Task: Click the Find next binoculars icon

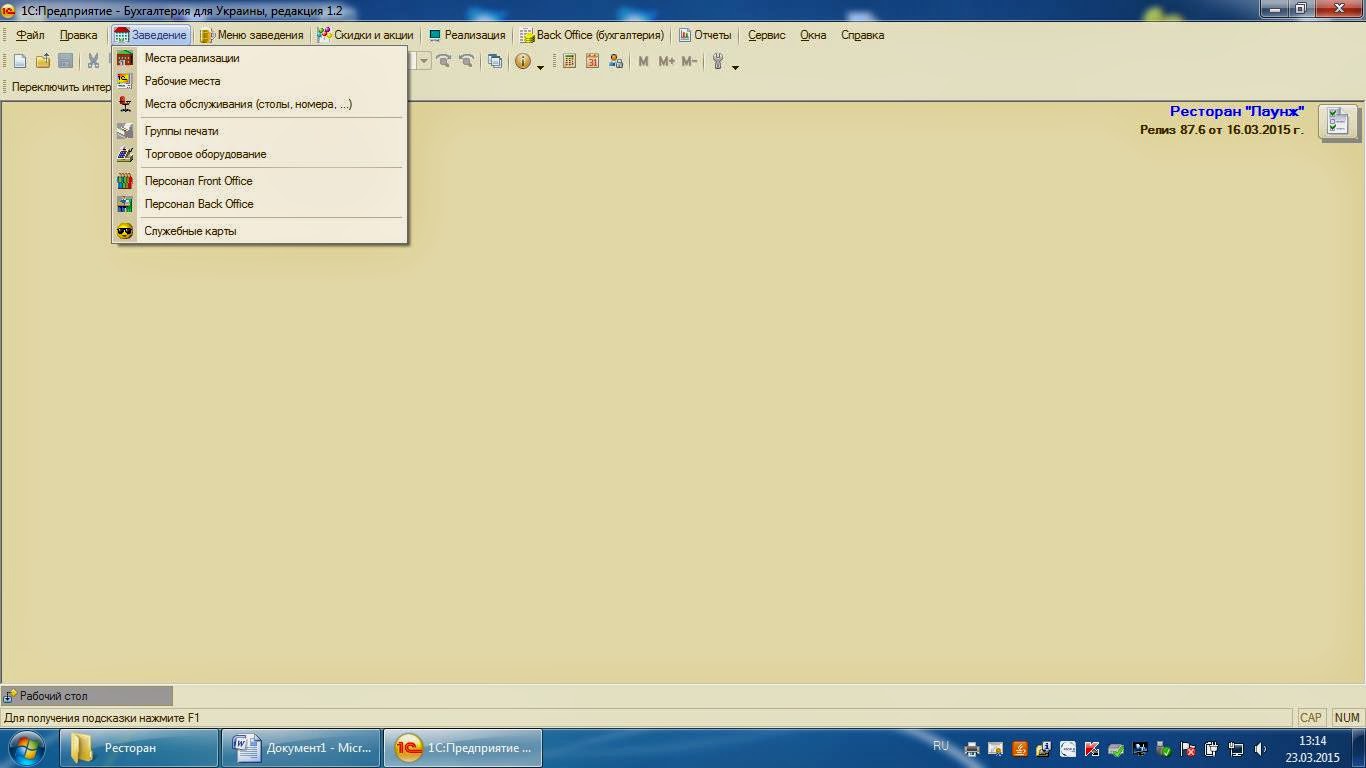Action: (443, 61)
